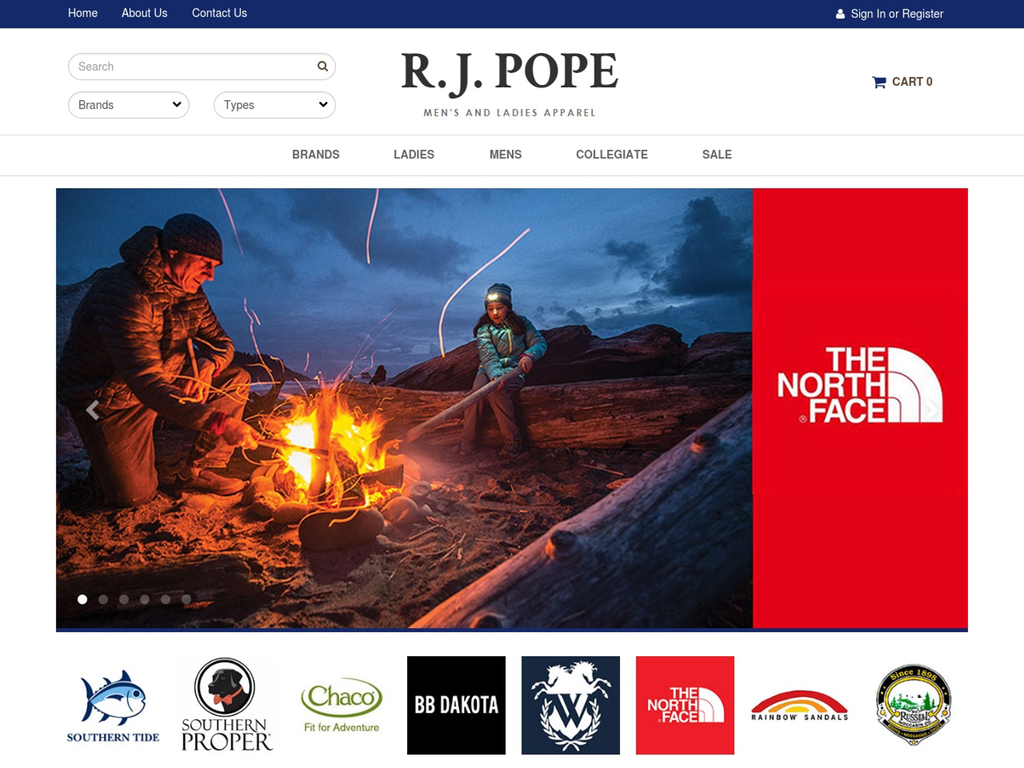1024x768 pixels.
Task: Open the Southern Tide brand logo
Action: pos(113,705)
